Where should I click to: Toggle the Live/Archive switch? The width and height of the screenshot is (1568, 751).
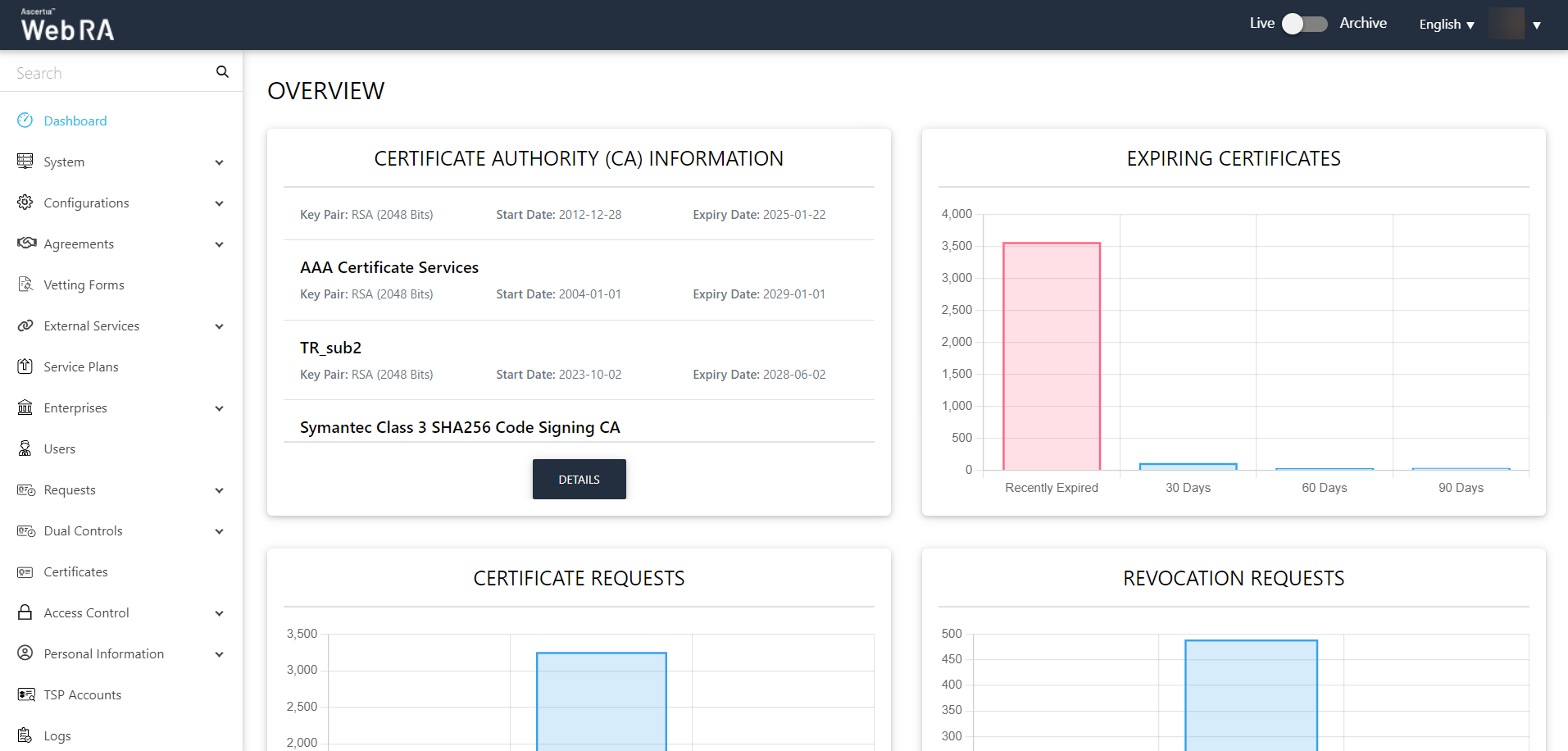tap(1304, 24)
